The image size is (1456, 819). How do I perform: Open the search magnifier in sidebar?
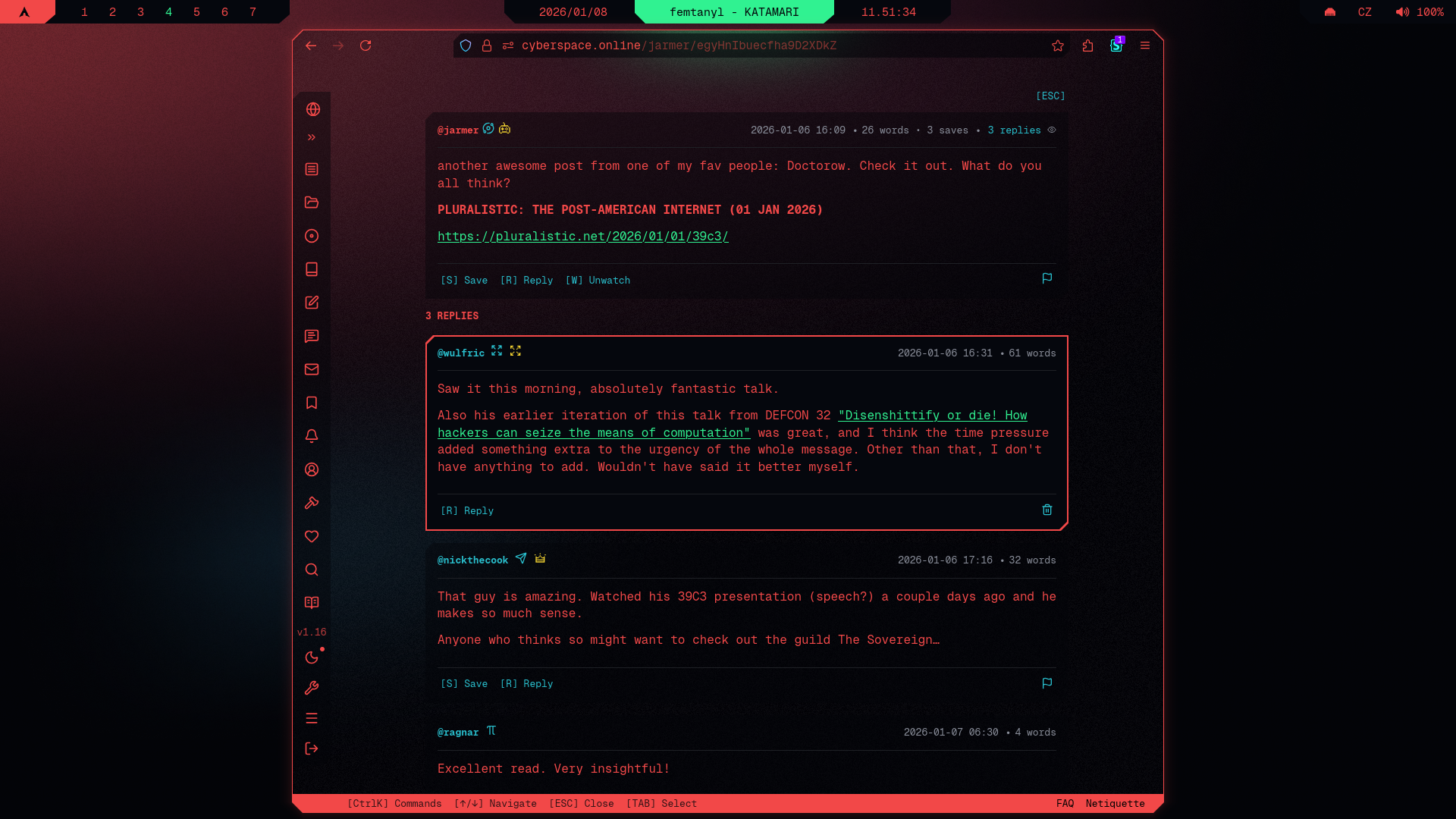[x=312, y=570]
